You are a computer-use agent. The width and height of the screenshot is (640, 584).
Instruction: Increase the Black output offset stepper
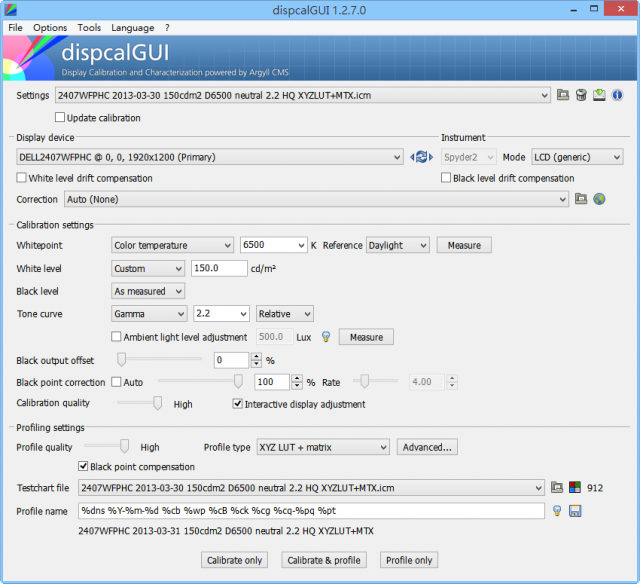click(x=256, y=356)
